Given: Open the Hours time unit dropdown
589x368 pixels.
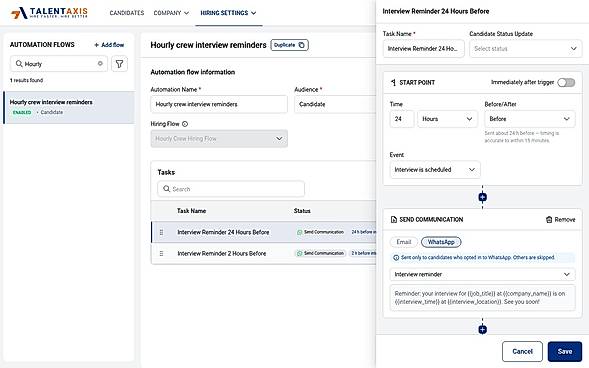Looking at the screenshot, I should tap(447, 119).
